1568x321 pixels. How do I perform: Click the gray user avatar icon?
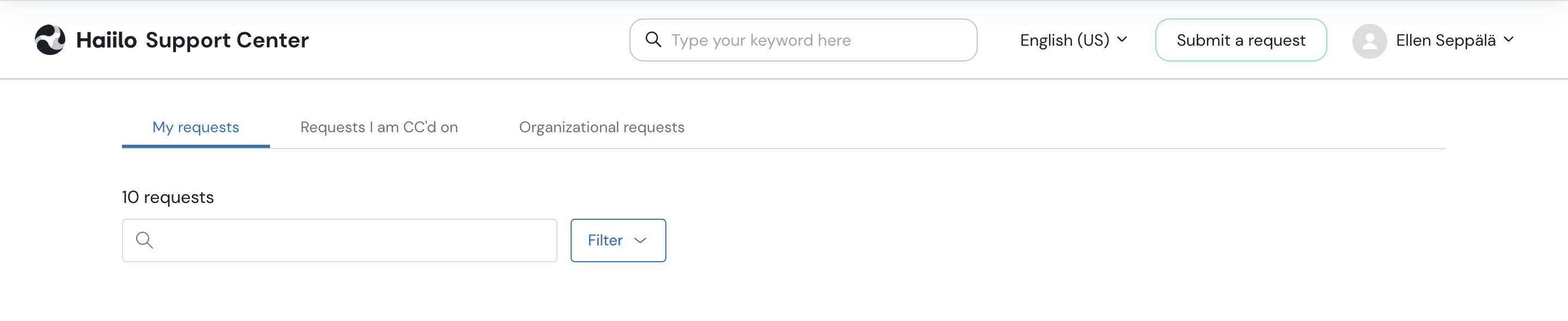pos(1369,41)
